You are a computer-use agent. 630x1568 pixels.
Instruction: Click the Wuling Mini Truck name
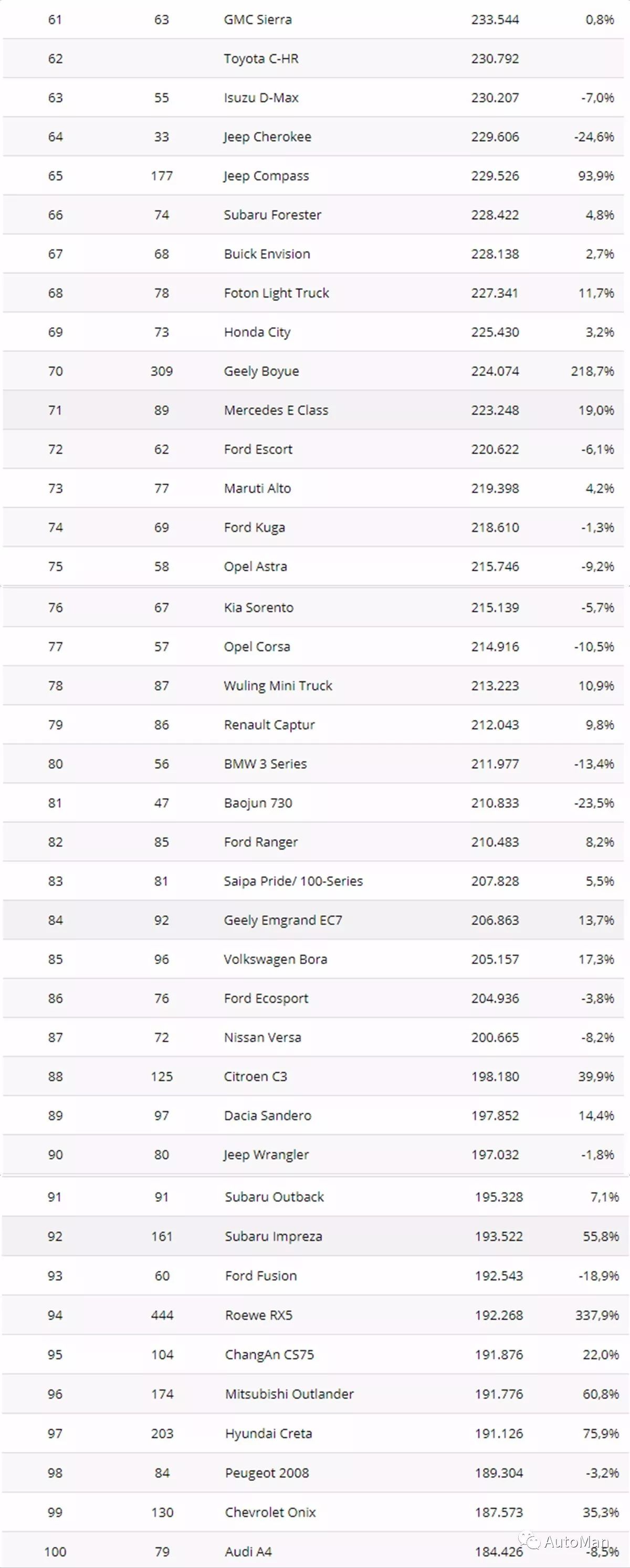278,686
